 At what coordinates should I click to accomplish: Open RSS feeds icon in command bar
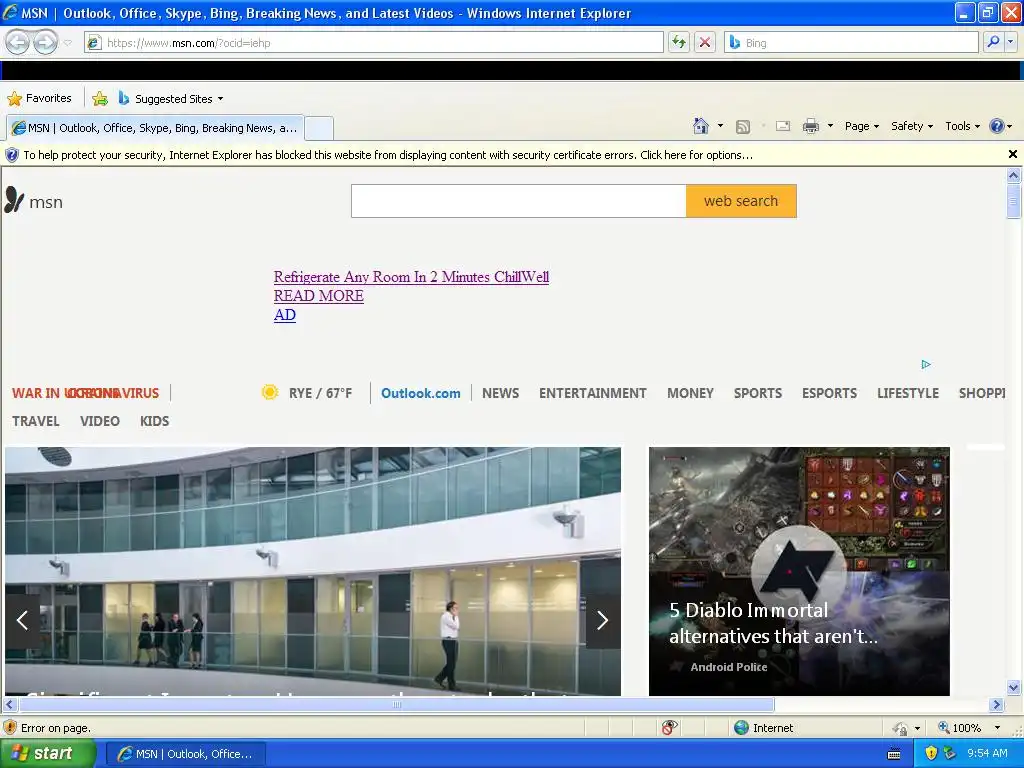743,127
